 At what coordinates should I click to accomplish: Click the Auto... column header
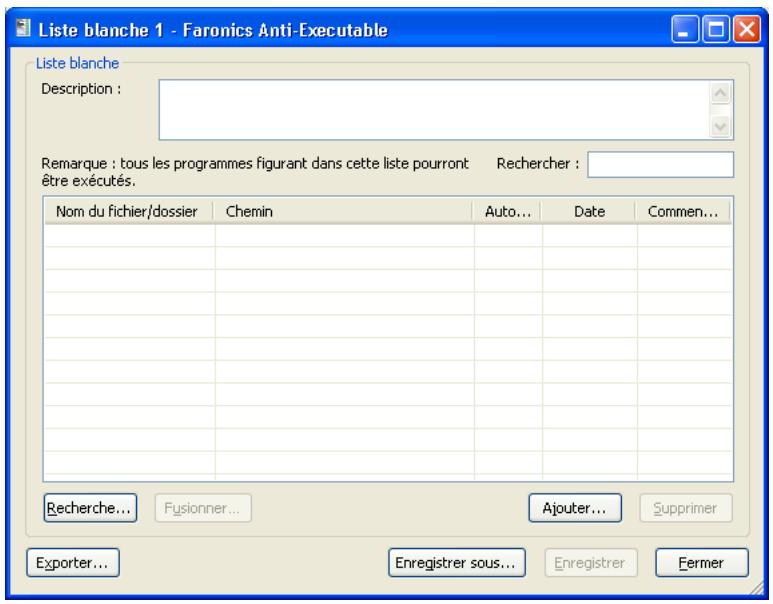click(x=507, y=212)
